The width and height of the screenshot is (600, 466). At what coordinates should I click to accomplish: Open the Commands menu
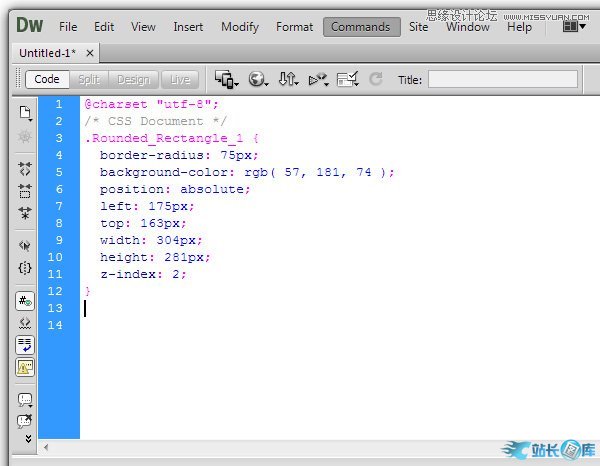361,27
